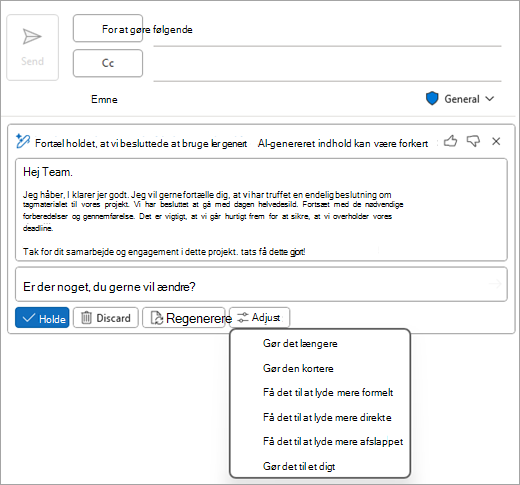Click the Tak for dit samarbejde closing line
Image resolution: width=520 pixels, height=485 pixels.
tap(164, 252)
